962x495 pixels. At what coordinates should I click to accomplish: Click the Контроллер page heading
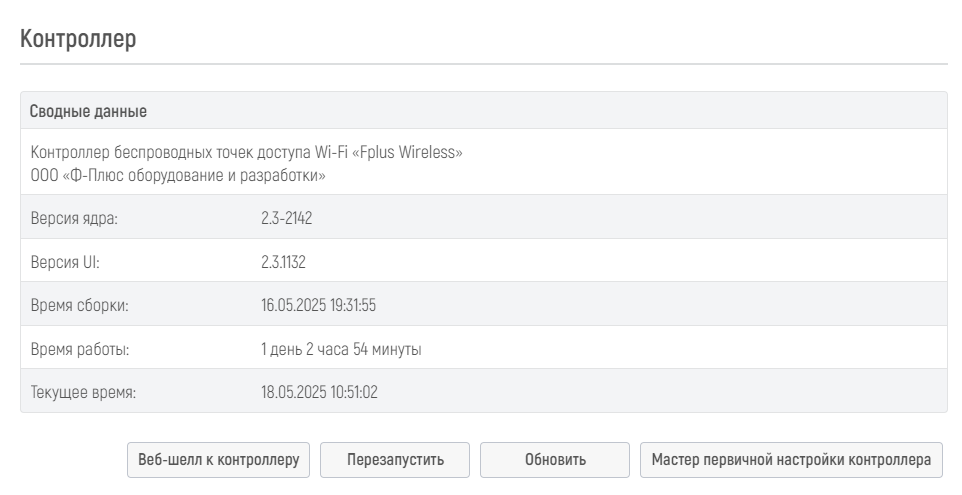pyautogui.click(x=78, y=39)
